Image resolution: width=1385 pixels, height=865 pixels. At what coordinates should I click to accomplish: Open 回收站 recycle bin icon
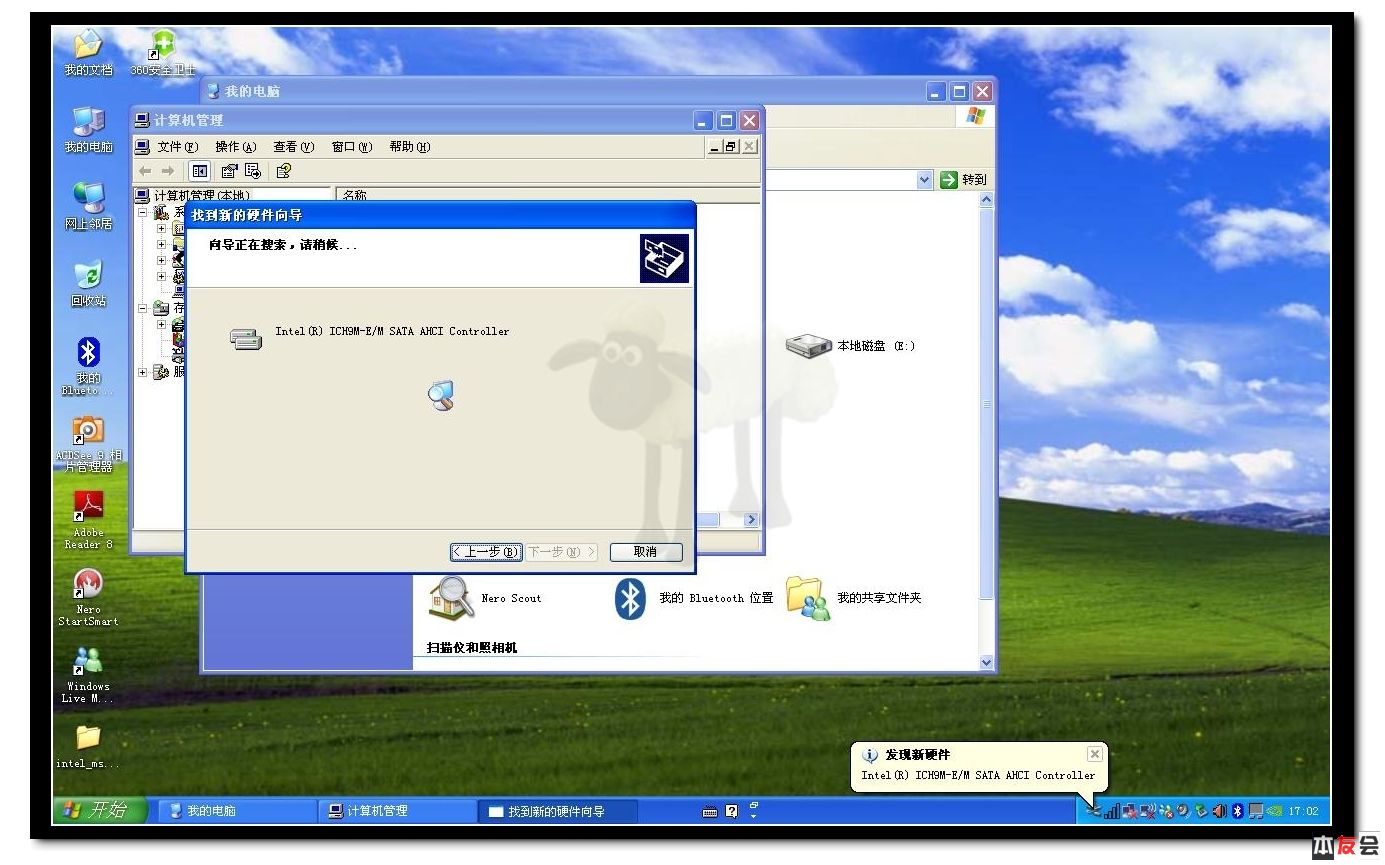click(88, 284)
